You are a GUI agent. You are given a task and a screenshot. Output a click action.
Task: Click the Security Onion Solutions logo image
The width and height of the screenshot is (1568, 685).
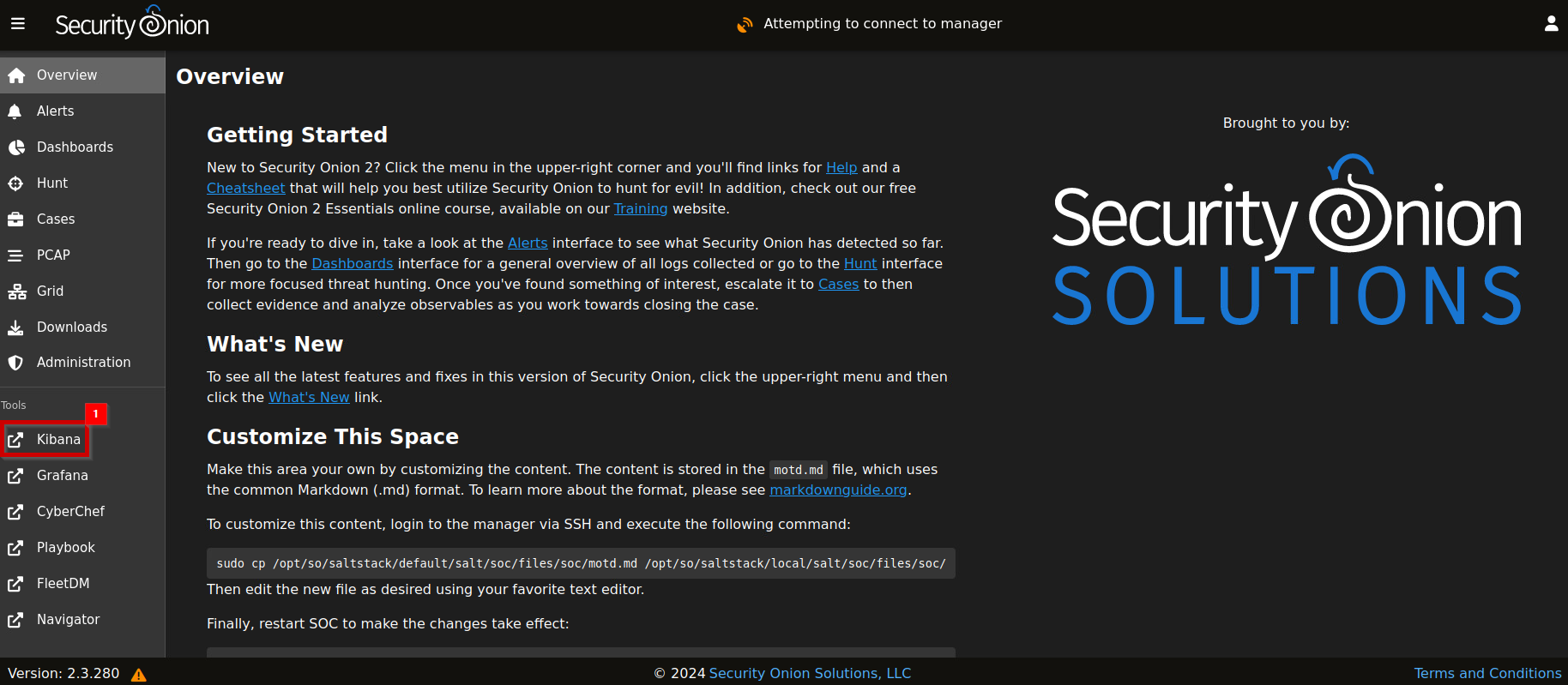(x=1286, y=242)
